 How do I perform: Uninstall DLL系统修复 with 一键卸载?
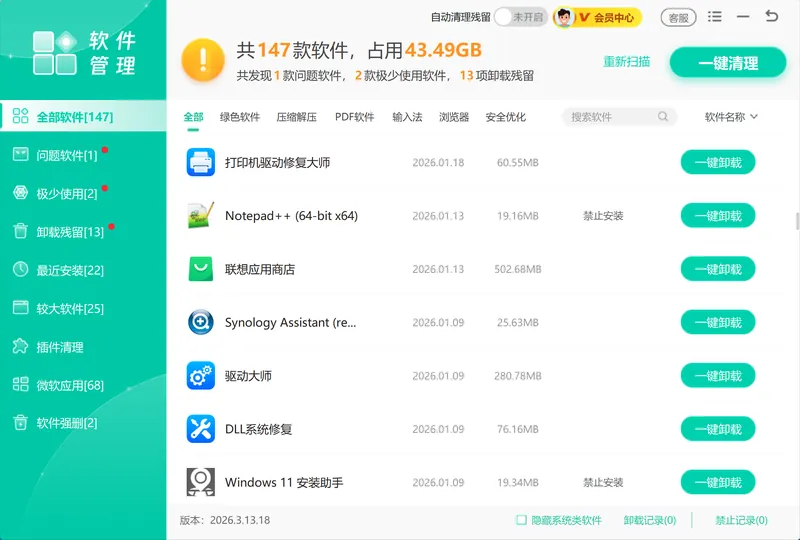point(718,429)
